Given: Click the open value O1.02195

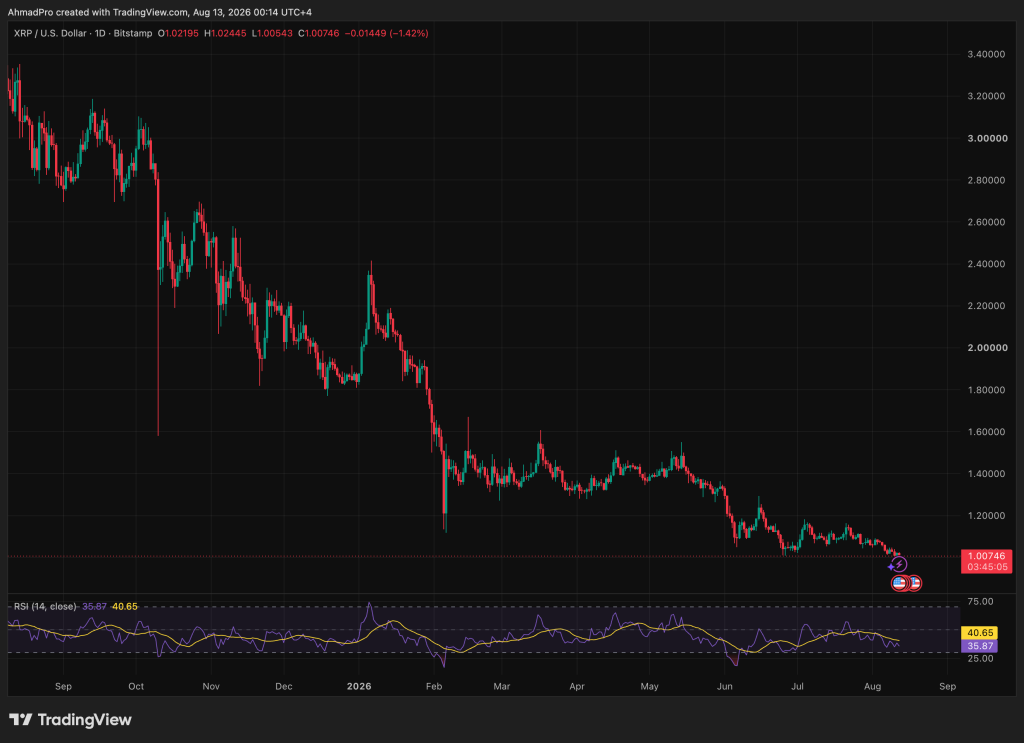Looking at the screenshot, I should pyautogui.click(x=178, y=33).
